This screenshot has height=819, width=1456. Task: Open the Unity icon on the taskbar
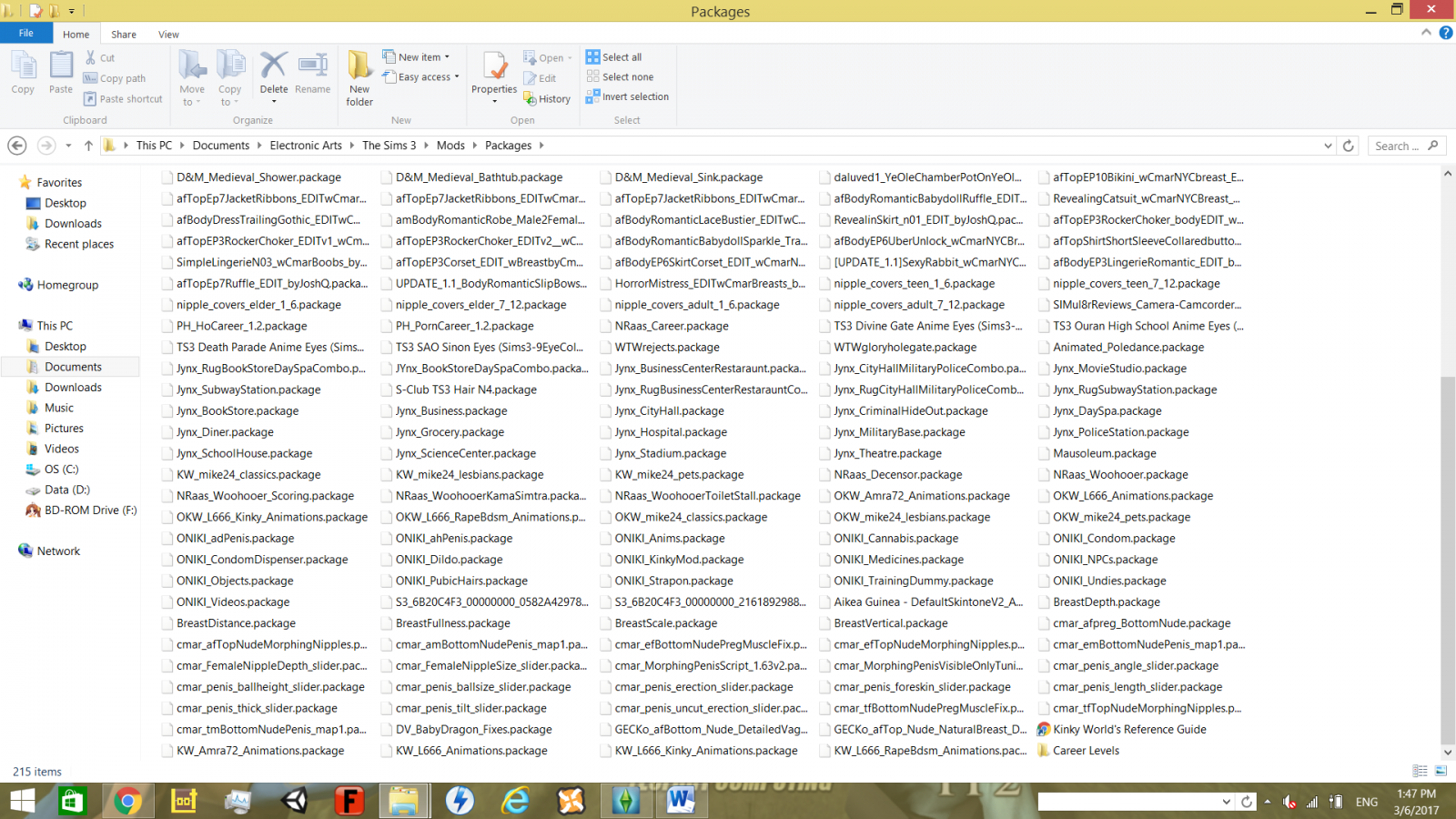(294, 801)
